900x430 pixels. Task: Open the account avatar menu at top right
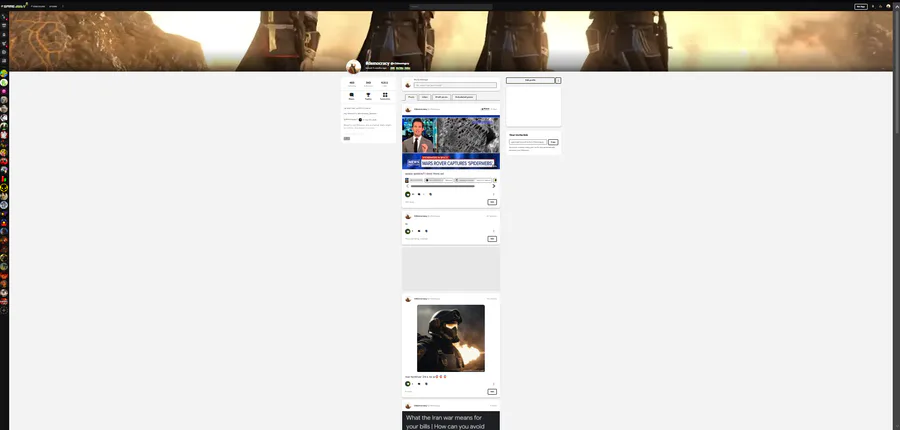coord(889,6)
